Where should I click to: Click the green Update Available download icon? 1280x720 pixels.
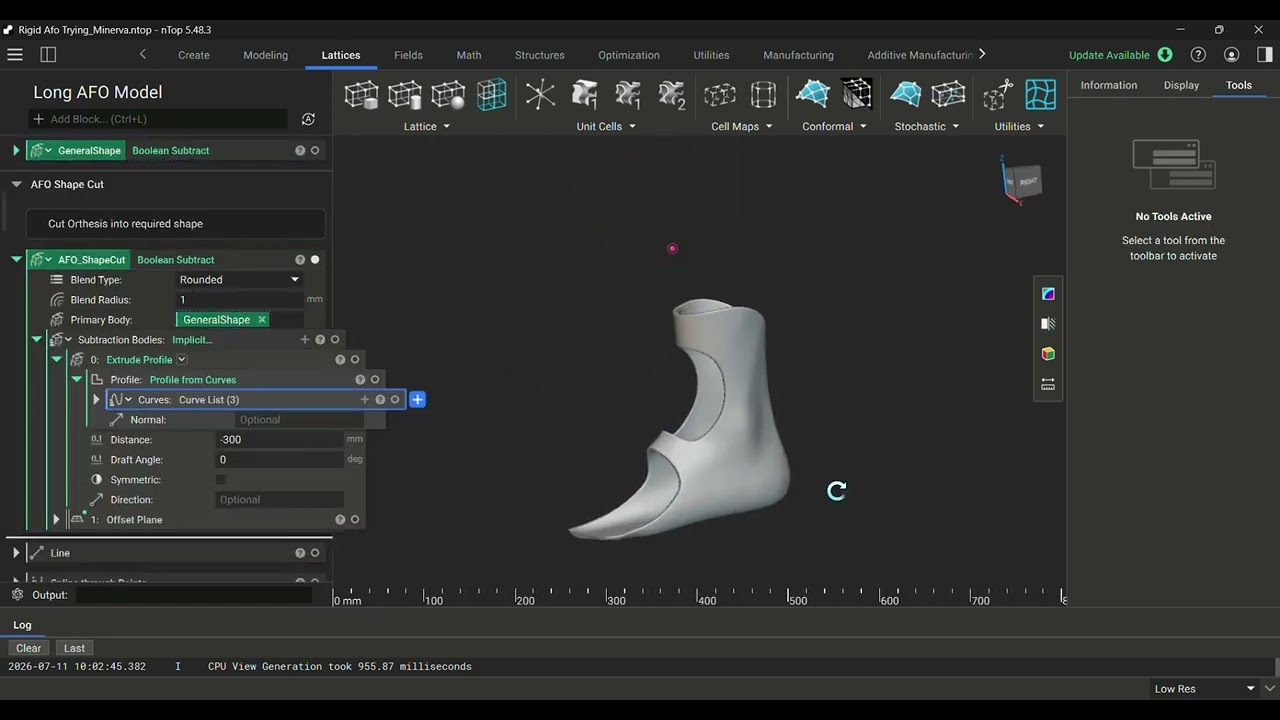click(x=1165, y=55)
